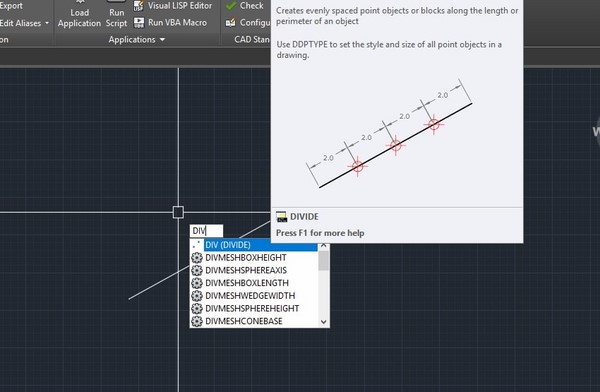Open the Edit Aliases dropdown arrow
Screen dimensions: 600x392
pos(47,23)
